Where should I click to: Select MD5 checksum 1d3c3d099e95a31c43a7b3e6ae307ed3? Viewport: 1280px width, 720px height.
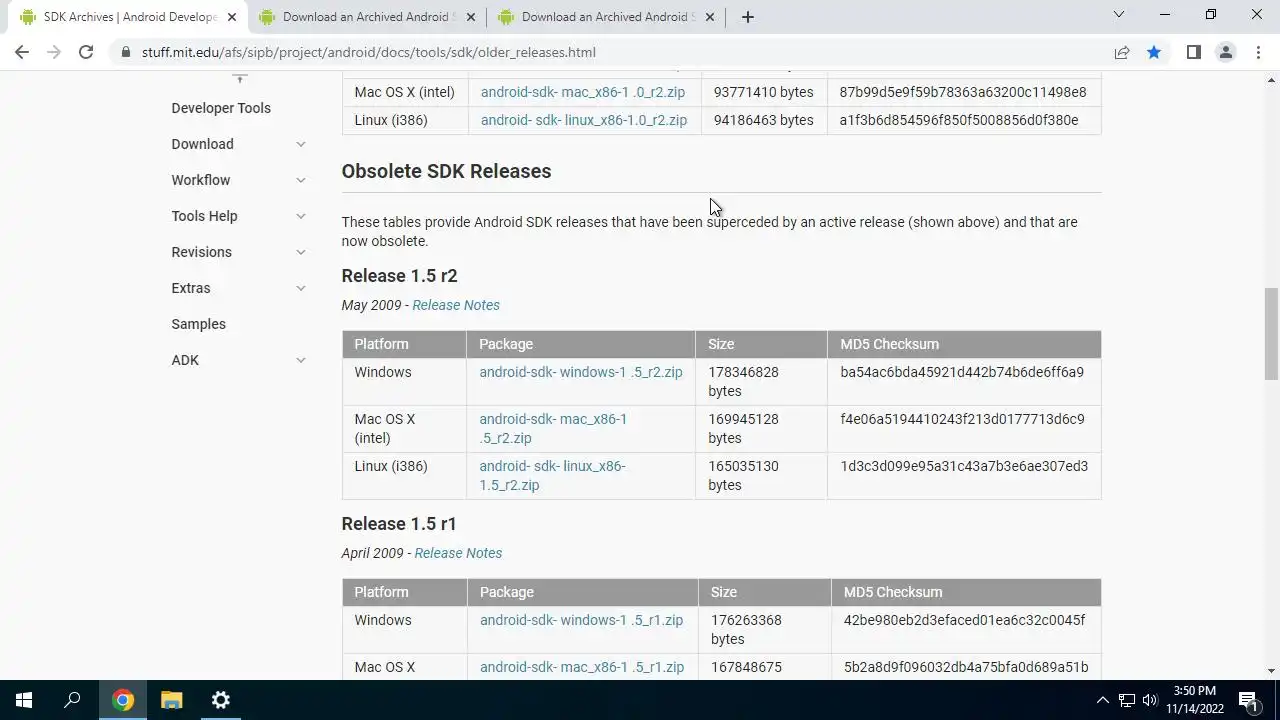coord(964,466)
